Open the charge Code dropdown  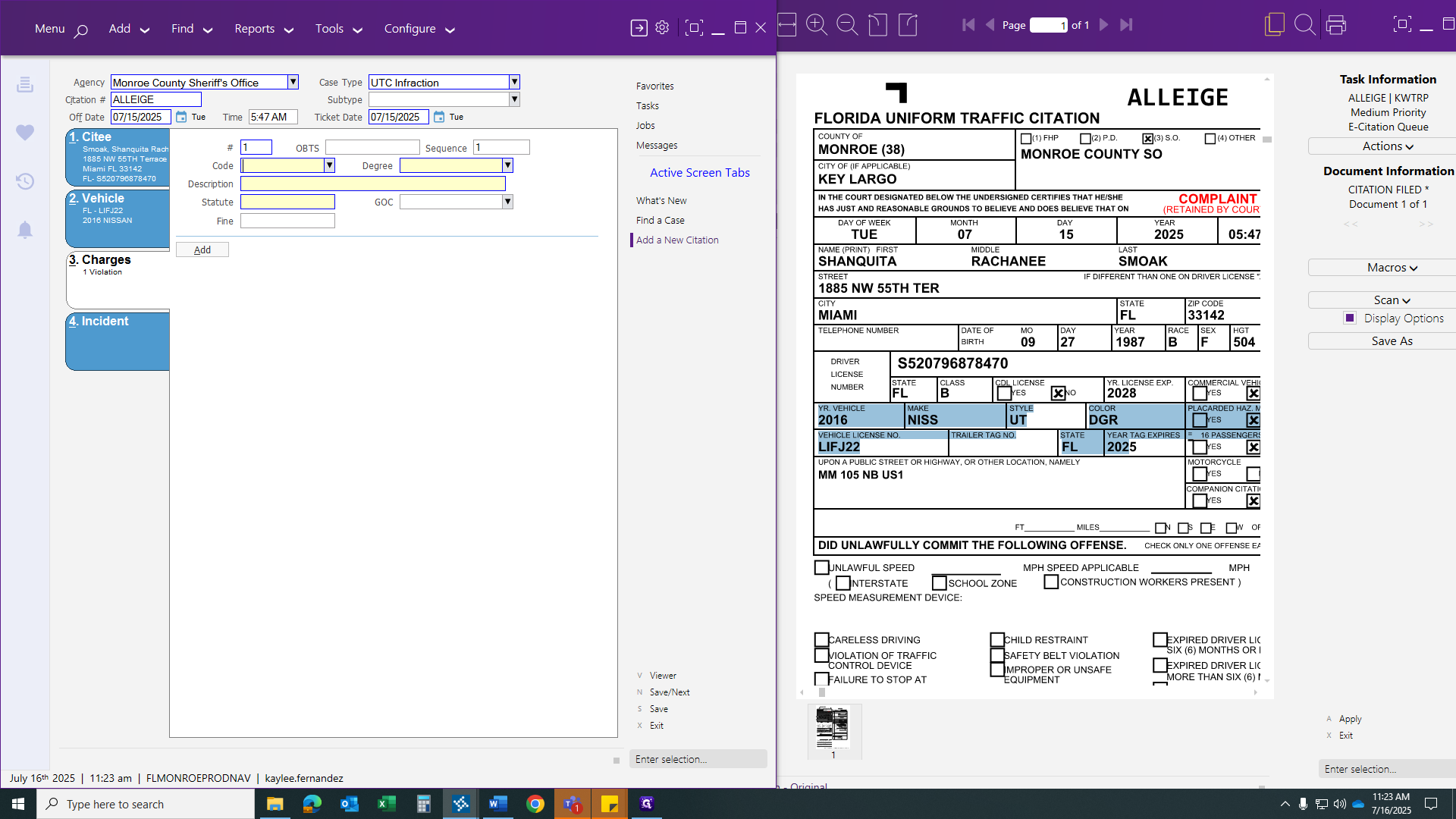pyautogui.click(x=329, y=165)
